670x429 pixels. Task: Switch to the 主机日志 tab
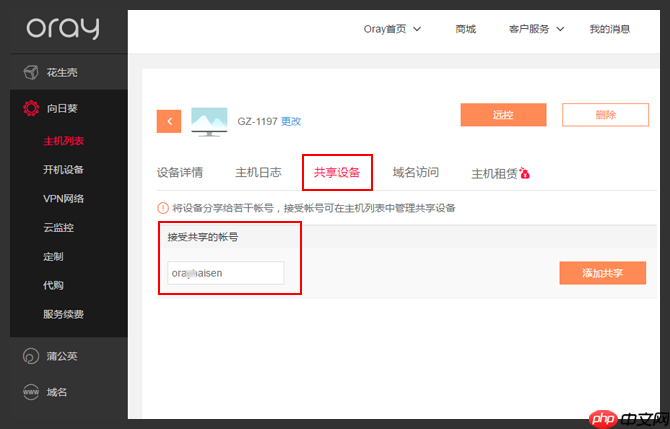(x=259, y=173)
